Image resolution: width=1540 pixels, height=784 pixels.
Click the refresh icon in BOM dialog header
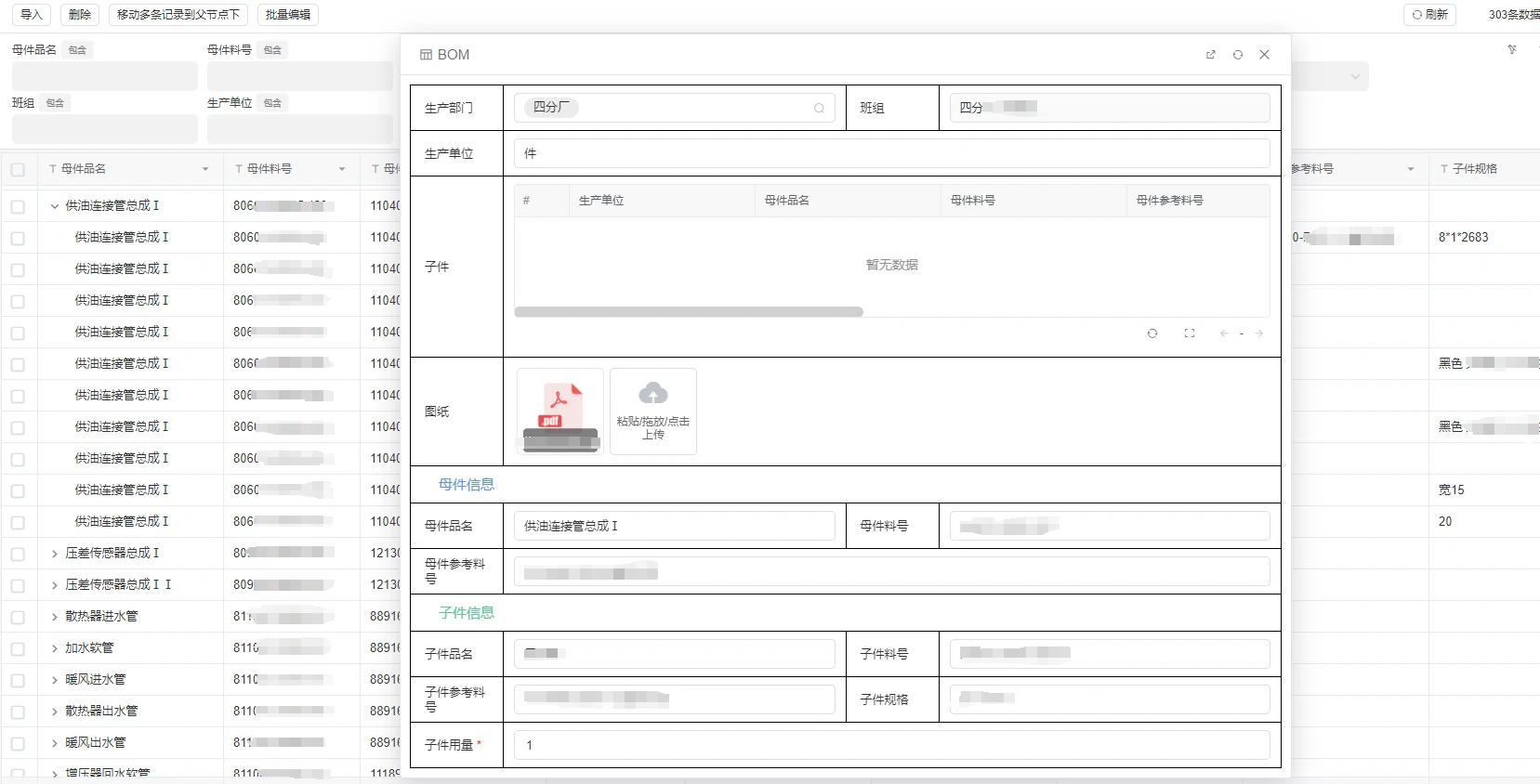1237,55
